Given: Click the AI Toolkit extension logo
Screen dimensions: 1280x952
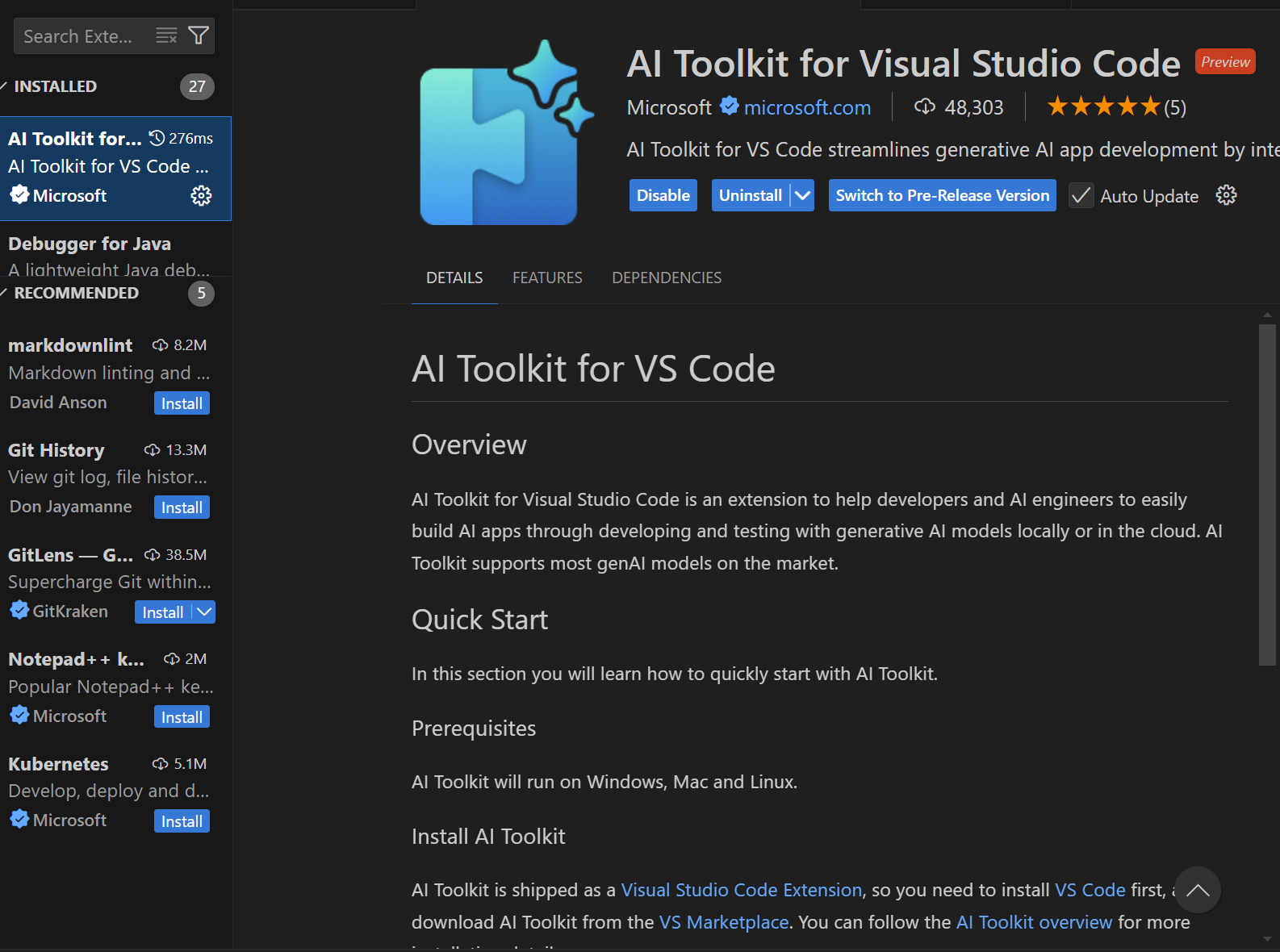Looking at the screenshot, I should (x=507, y=132).
